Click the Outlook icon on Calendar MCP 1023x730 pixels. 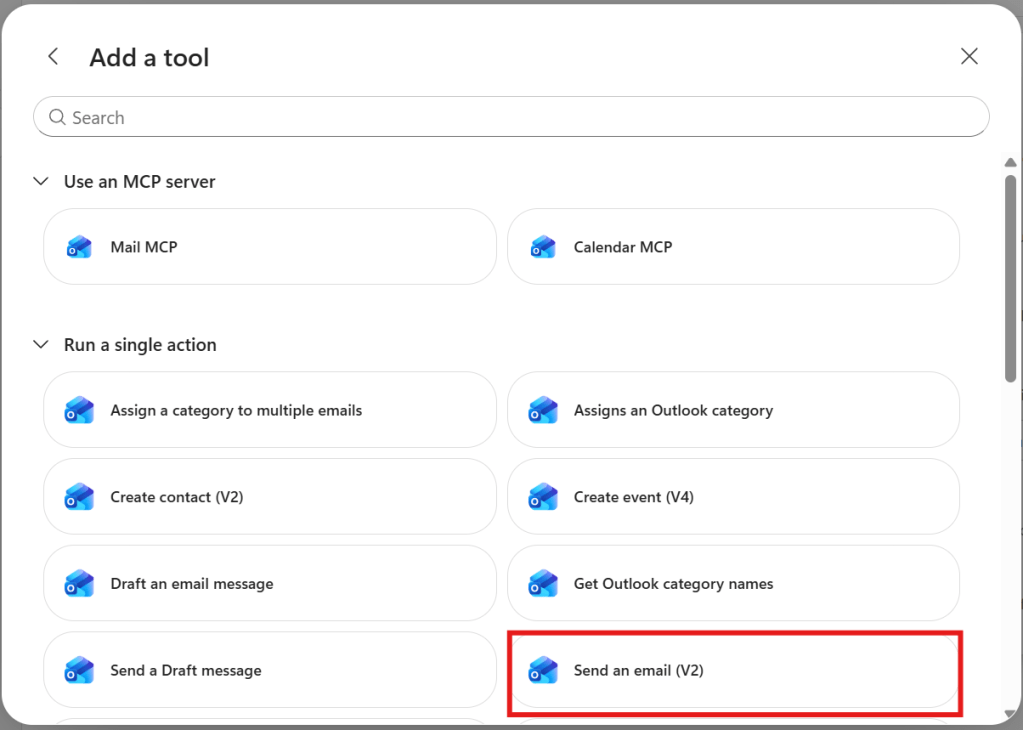[542, 247]
